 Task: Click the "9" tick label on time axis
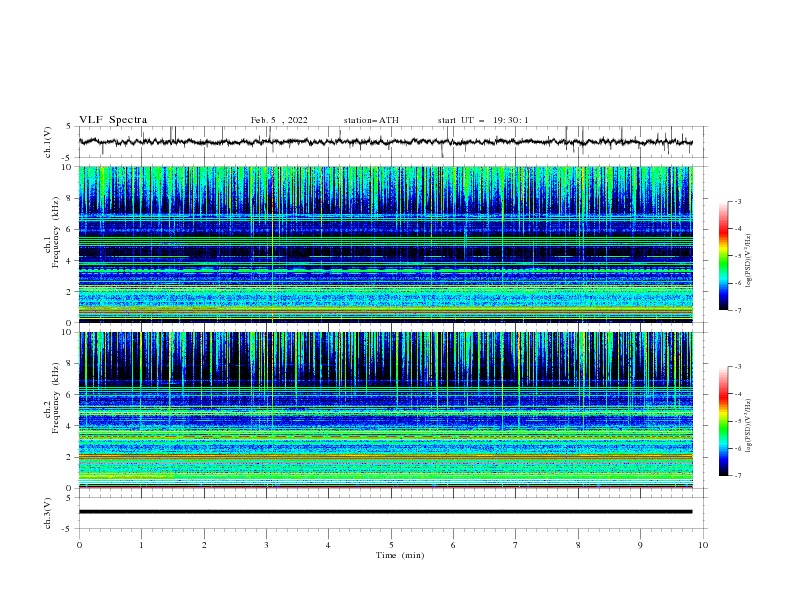640,545
